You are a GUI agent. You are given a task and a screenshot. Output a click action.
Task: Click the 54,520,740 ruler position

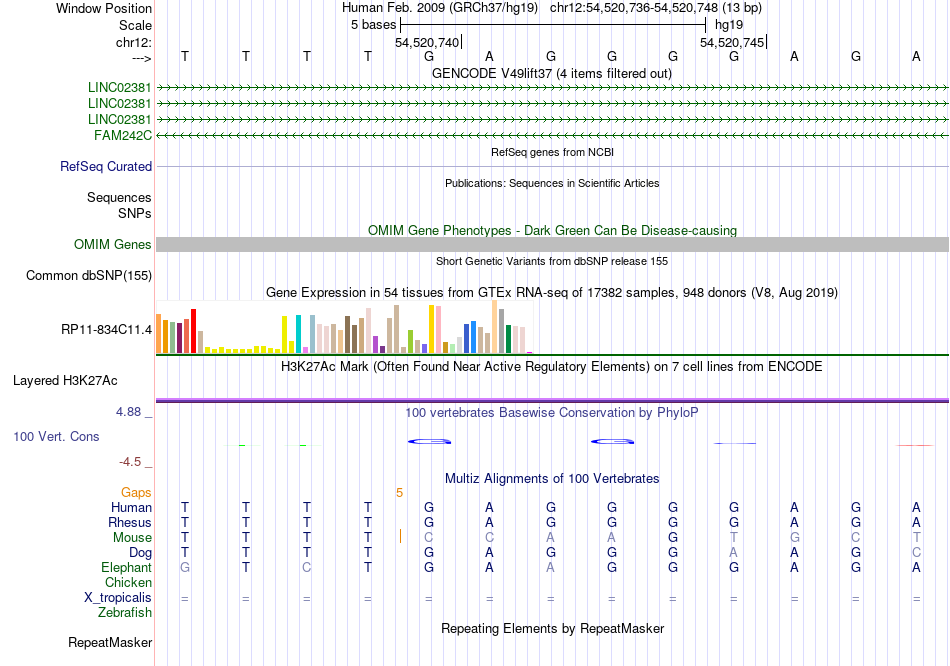[x=427, y=42]
